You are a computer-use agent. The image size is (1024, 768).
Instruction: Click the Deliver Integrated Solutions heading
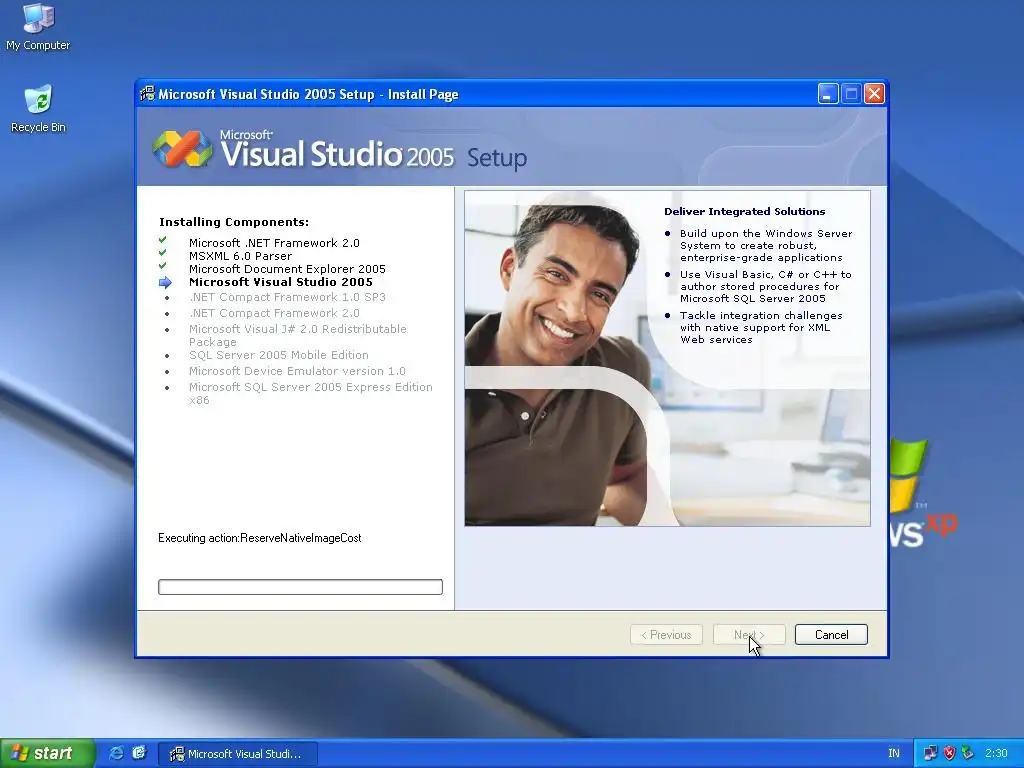click(x=744, y=212)
